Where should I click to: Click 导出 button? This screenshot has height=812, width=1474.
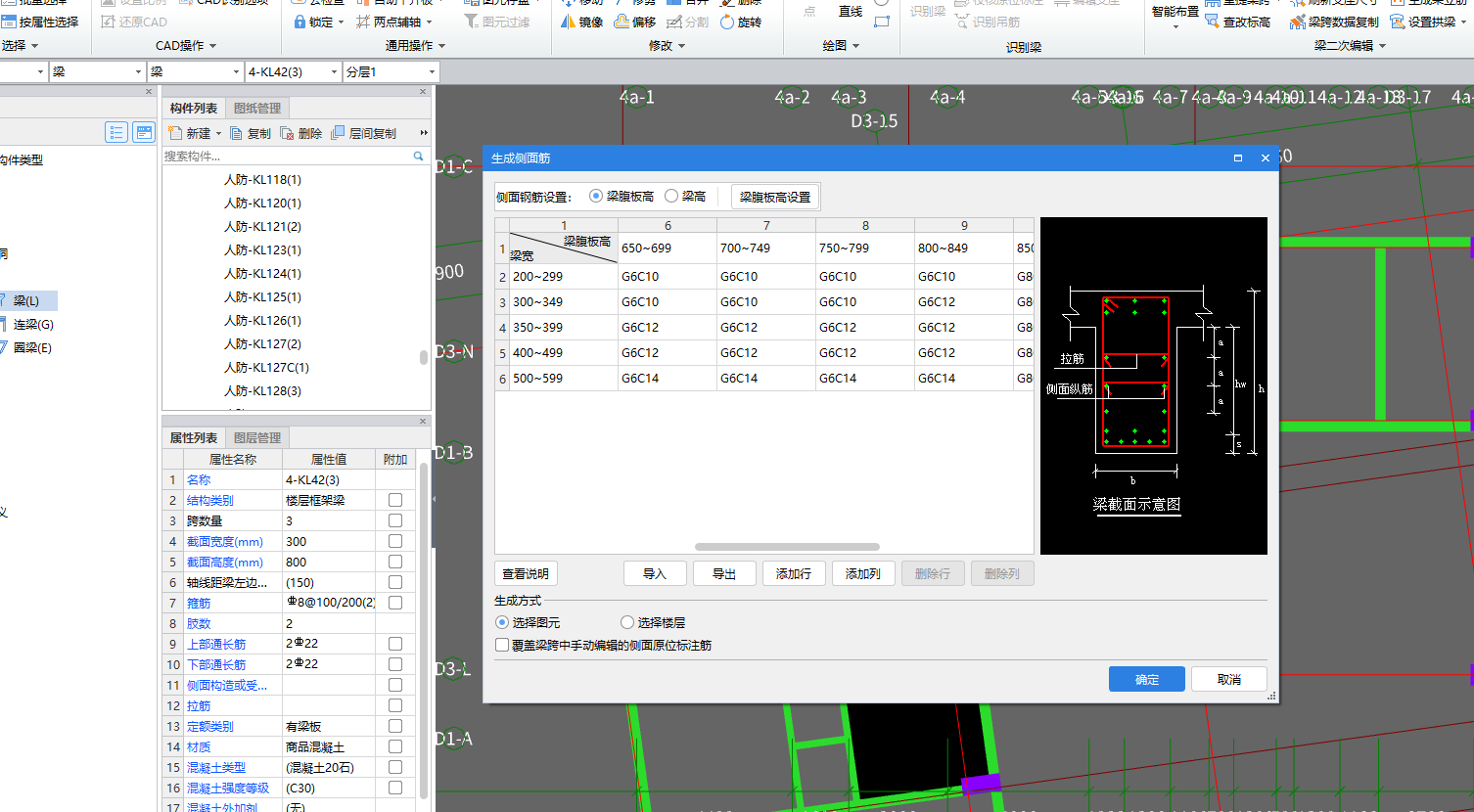pyautogui.click(x=724, y=574)
